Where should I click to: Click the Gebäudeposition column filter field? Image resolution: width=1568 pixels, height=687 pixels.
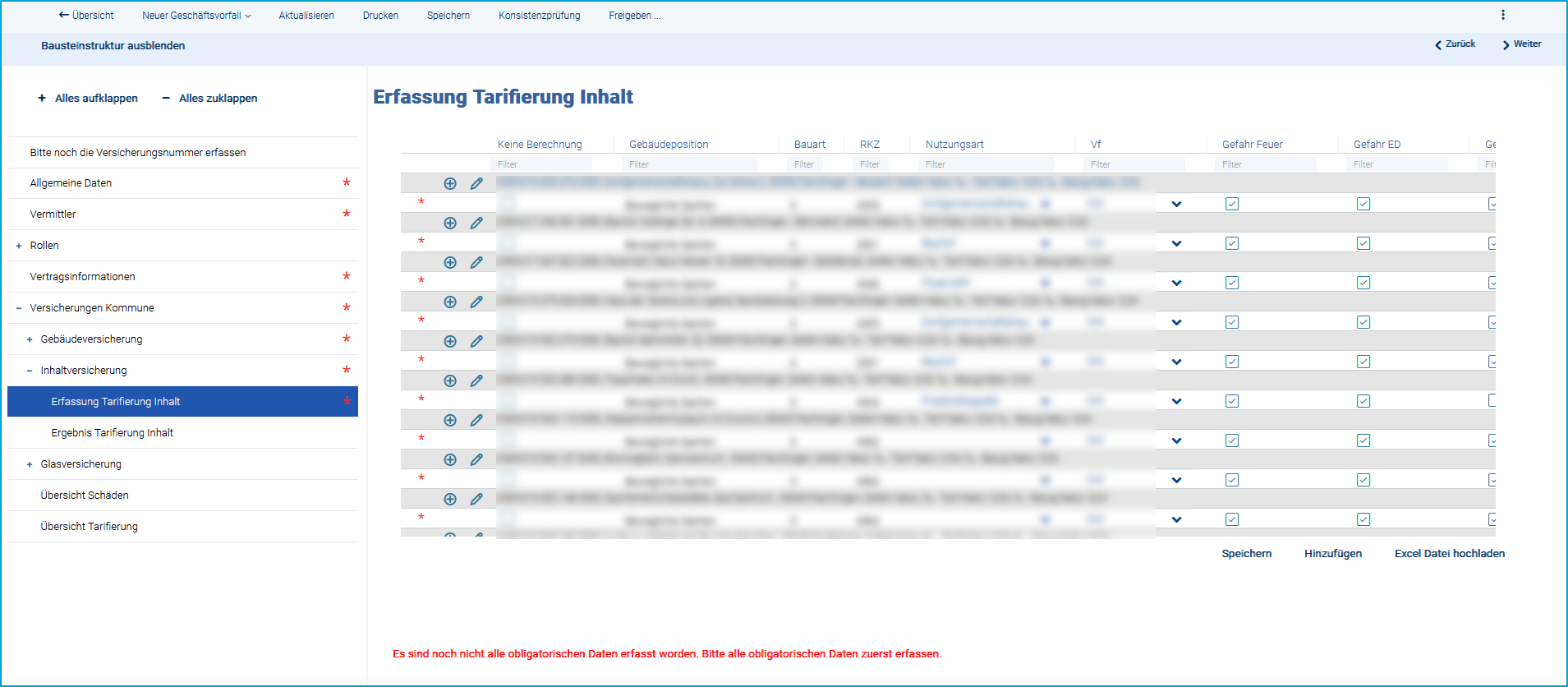[x=688, y=164]
